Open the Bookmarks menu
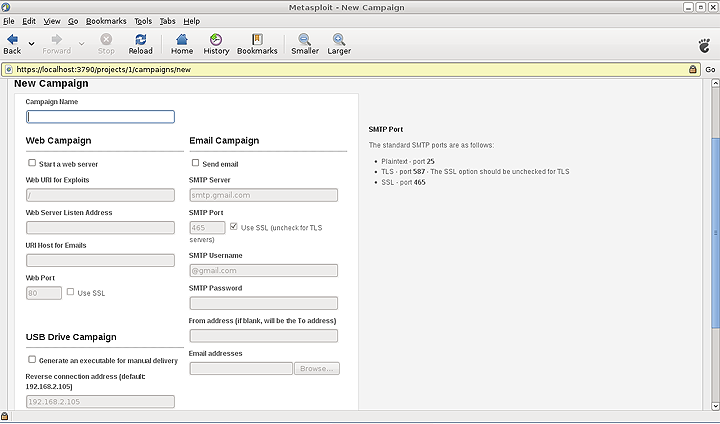The height and width of the screenshot is (424, 720). pyautogui.click(x=106, y=21)
